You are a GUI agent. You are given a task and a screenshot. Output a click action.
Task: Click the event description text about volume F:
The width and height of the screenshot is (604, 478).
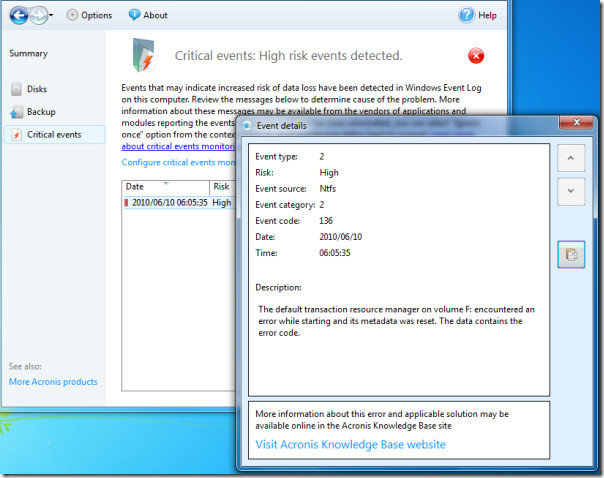[x=396, y=321]
